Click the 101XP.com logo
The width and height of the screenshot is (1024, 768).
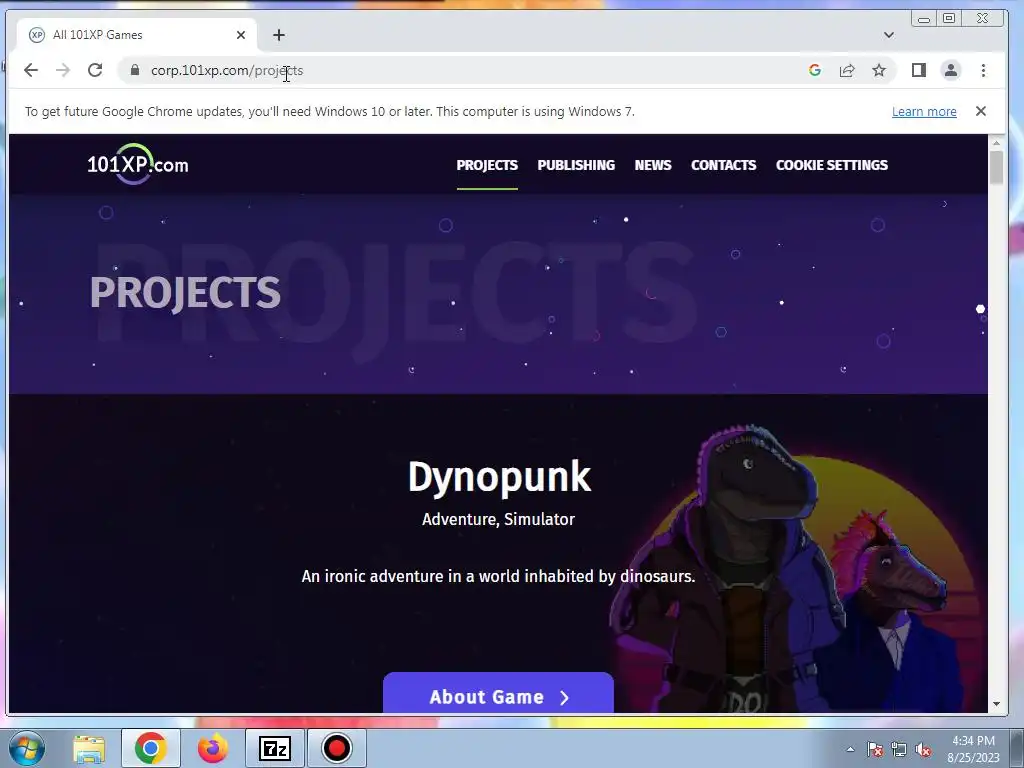138,164
